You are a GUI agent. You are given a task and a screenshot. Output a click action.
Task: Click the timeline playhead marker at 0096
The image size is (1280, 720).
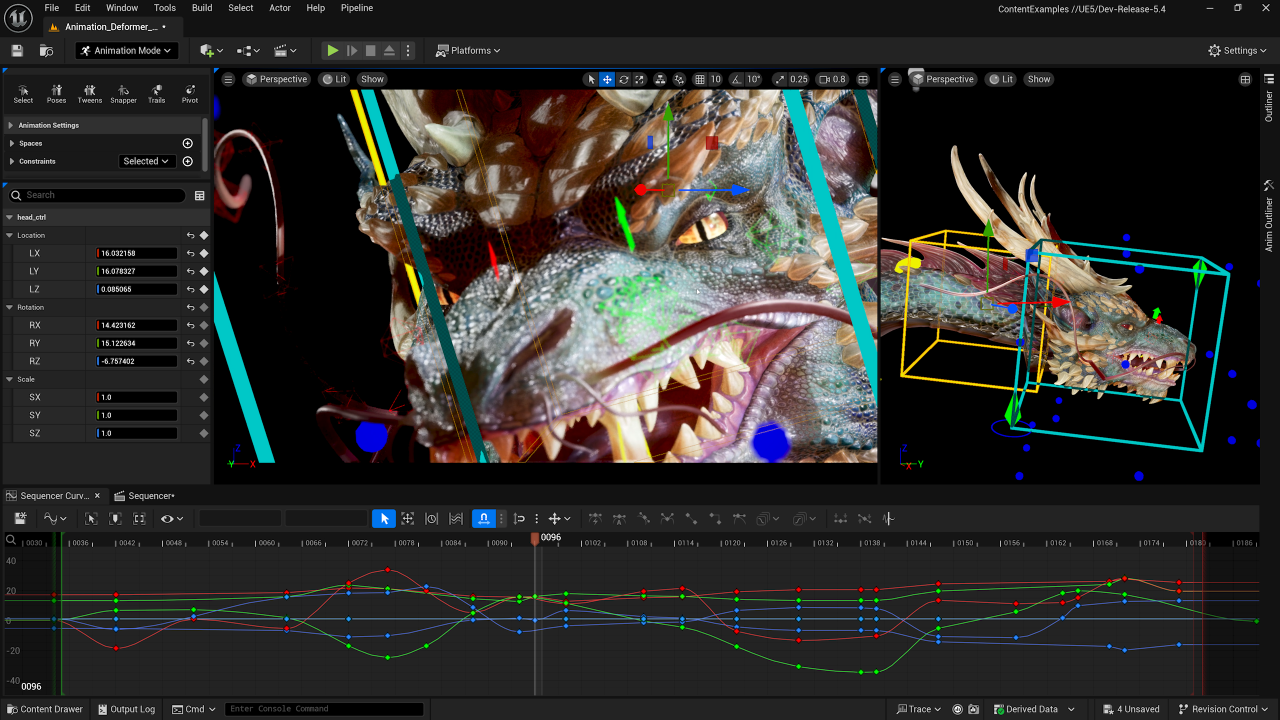[x=535, y=538]
